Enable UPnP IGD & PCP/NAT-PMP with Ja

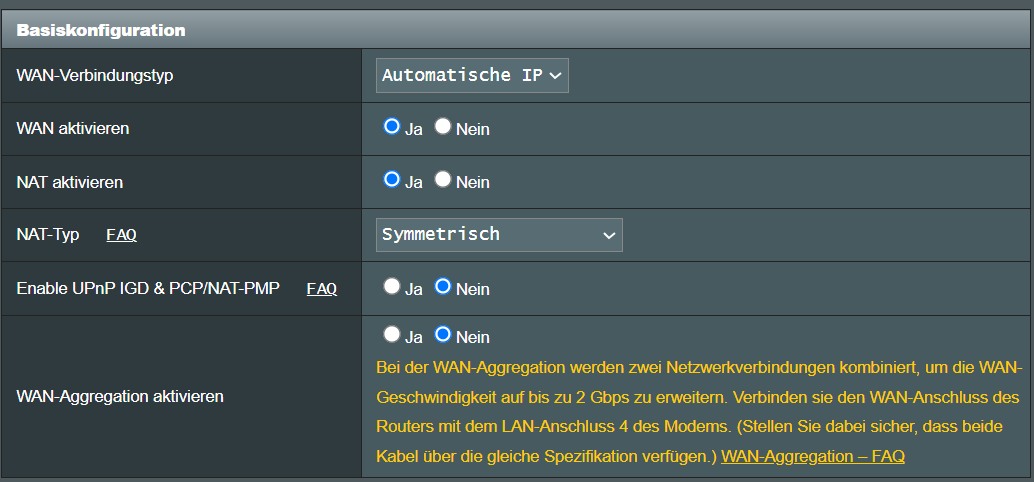pos(392,286)
